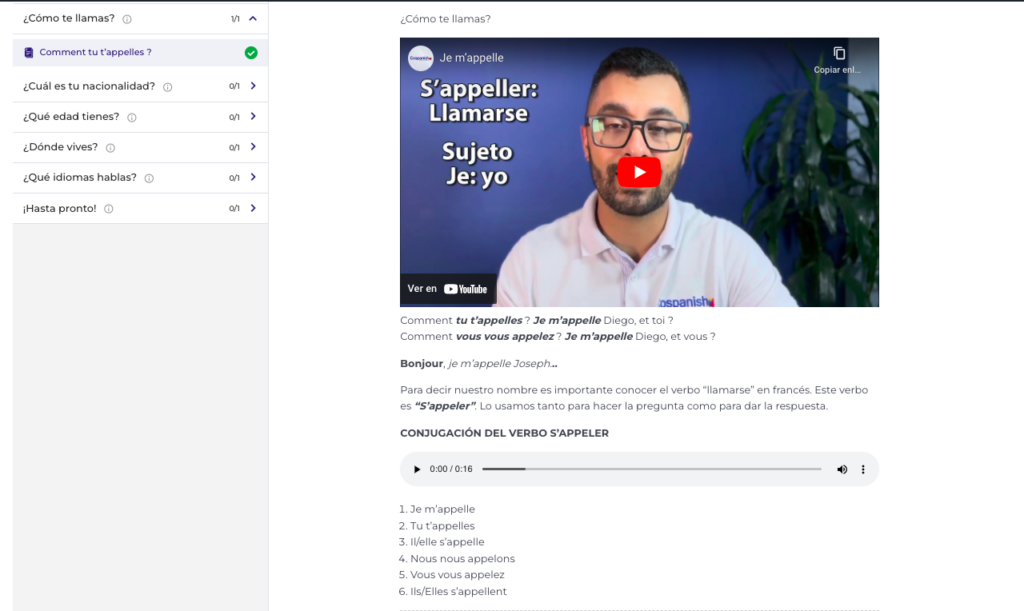Expand ¿Qué idiomas hablas? chevron
Viewport: 1024px width, 611px height.
point(253,177)
